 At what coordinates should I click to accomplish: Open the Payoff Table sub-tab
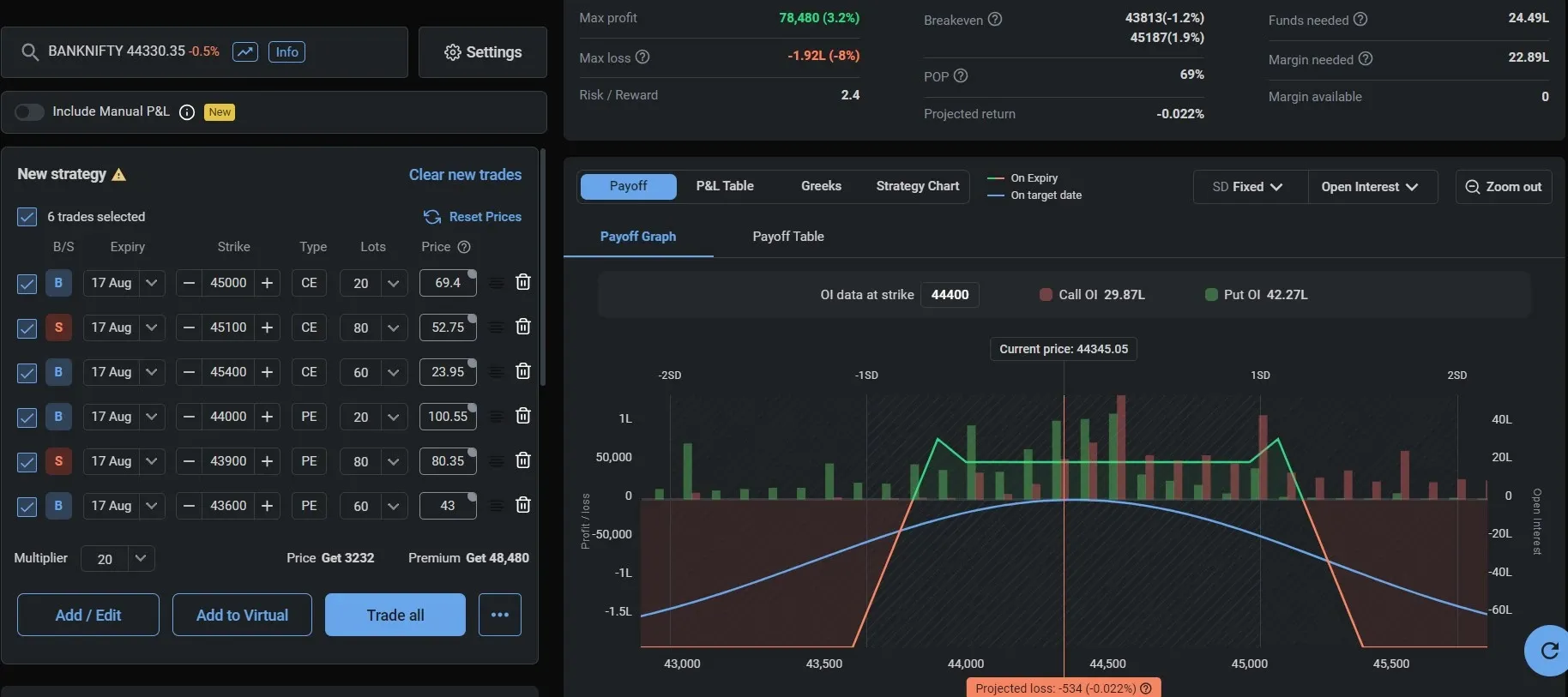(x=788, y=237)
